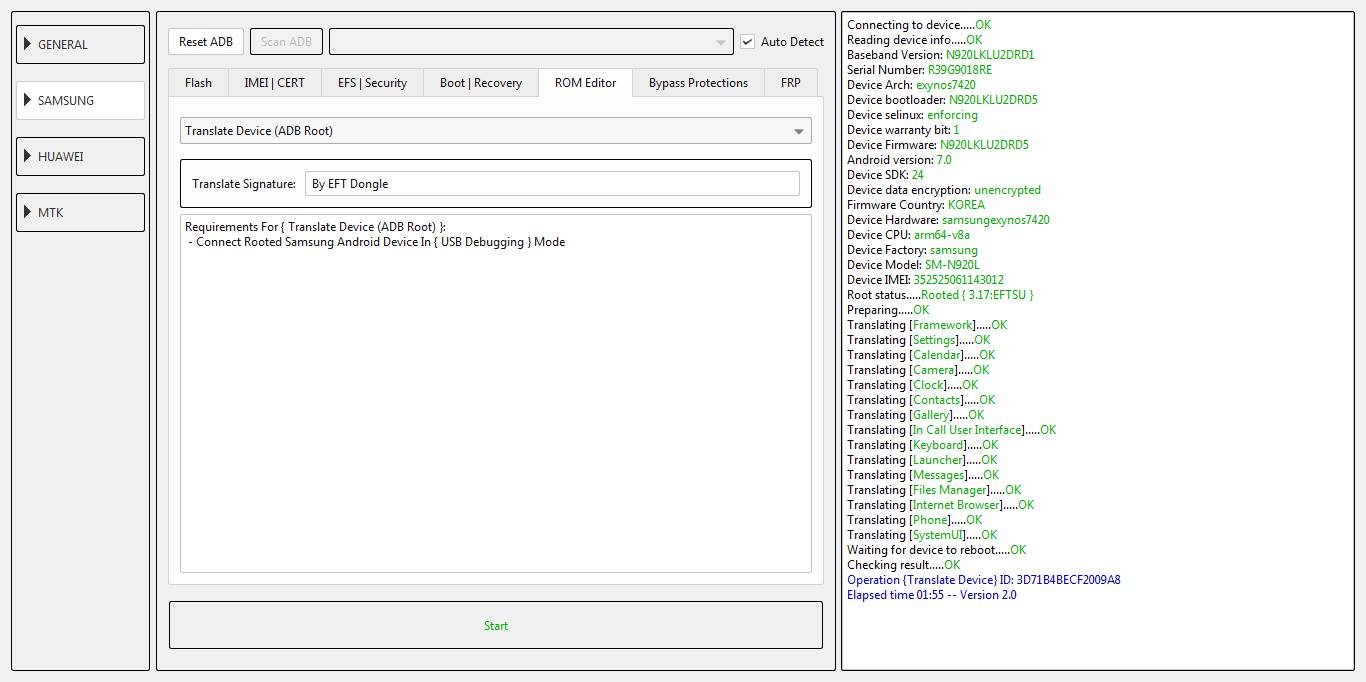Click the Device CPU arm64-v8a log line
This screenshot has width=1366, height=682.
coord(908,235)
